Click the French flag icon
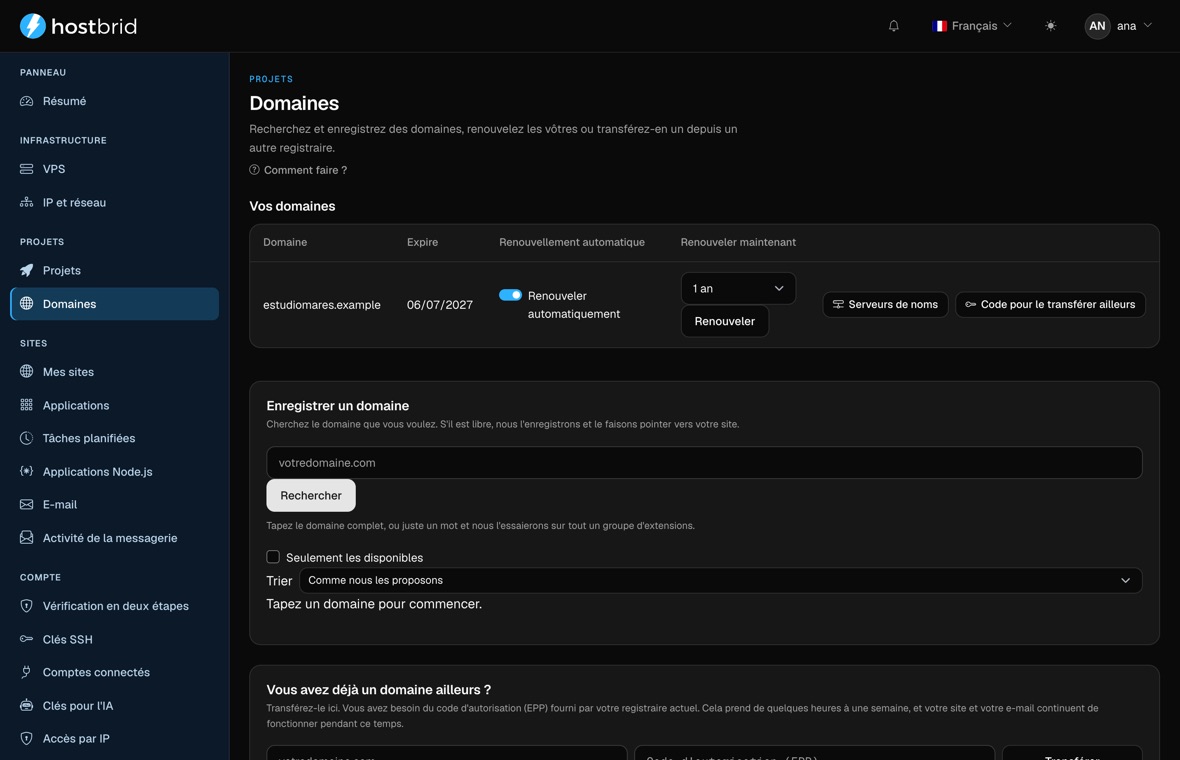The image size is (1180, 760). 939,26
